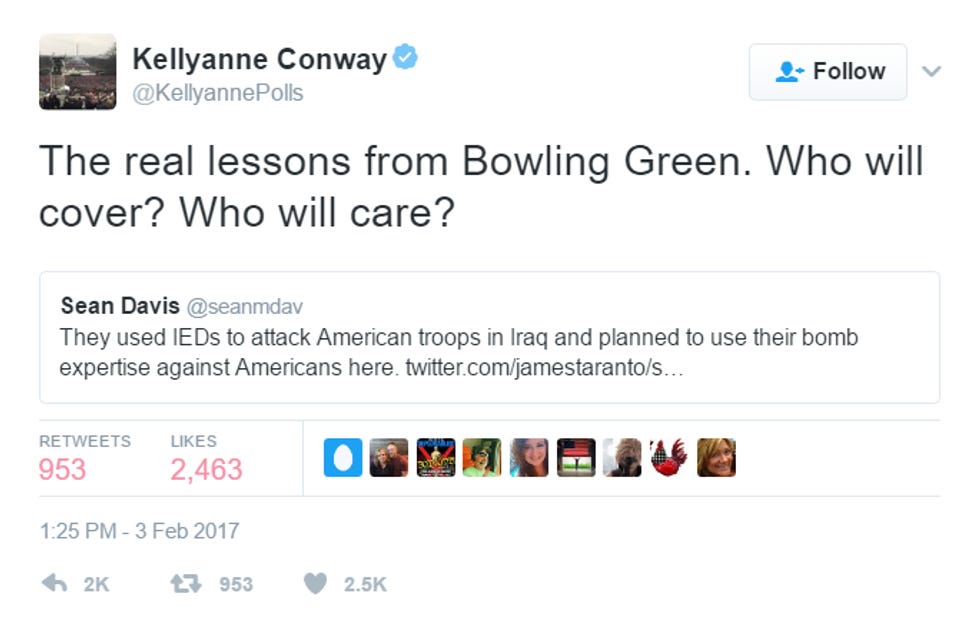980x624 pixels.
Task: Open the @KellyannePolls handle
Action: tap(218, 93)
